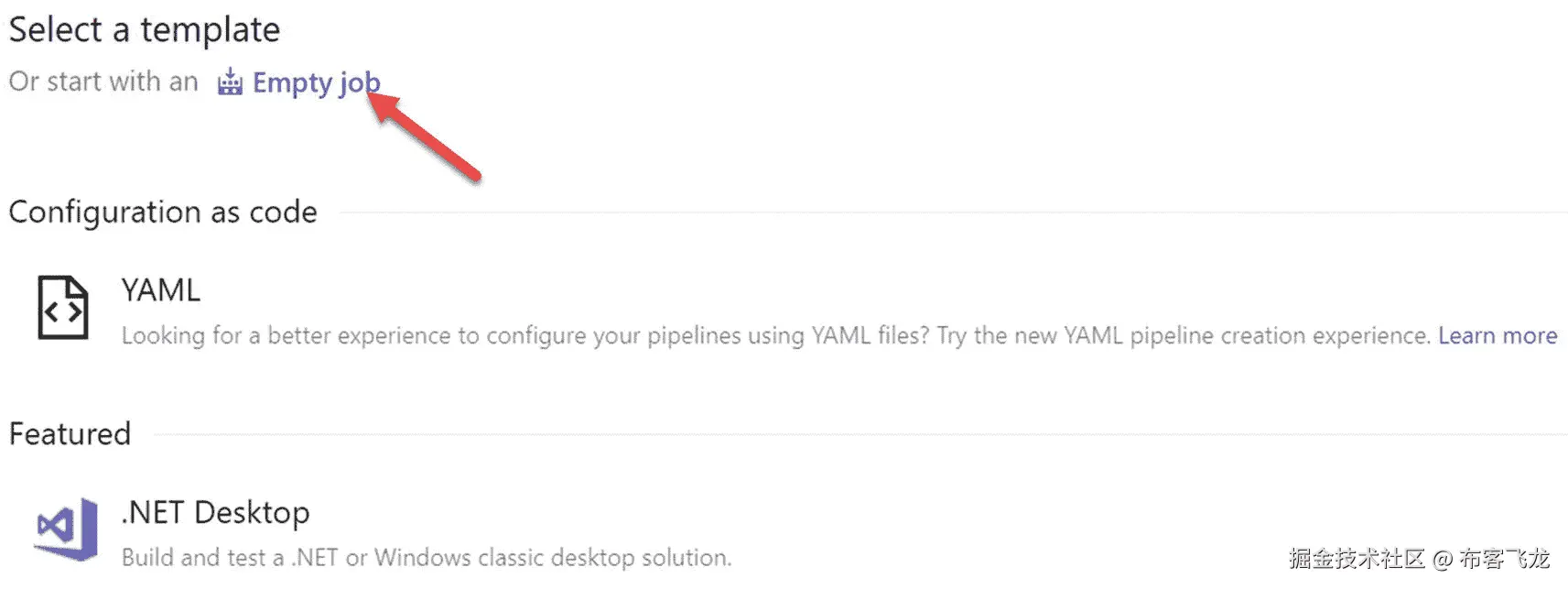
Task: Click the 'Featured' section header
Action: click(70, 433)
